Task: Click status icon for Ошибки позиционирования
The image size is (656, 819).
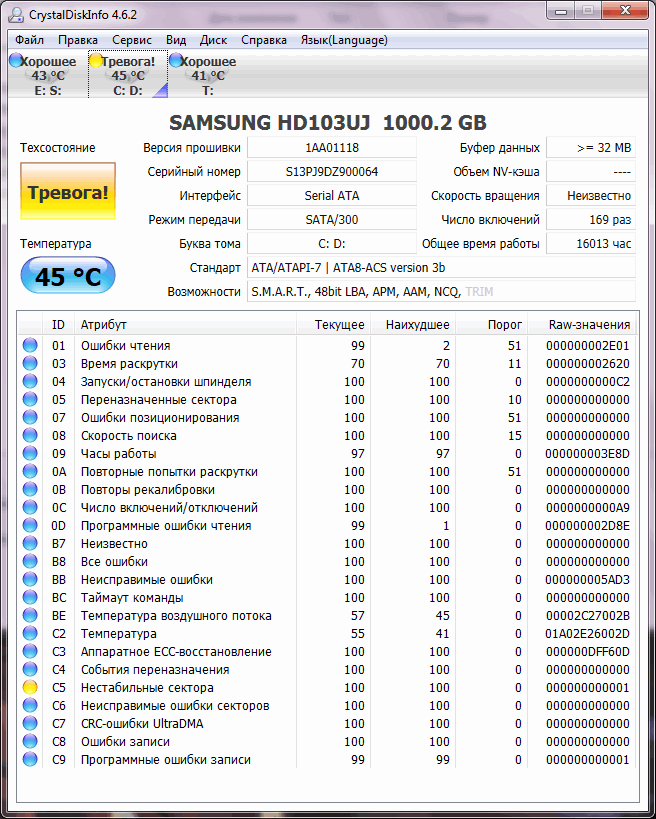Action: tap(30, 417)
